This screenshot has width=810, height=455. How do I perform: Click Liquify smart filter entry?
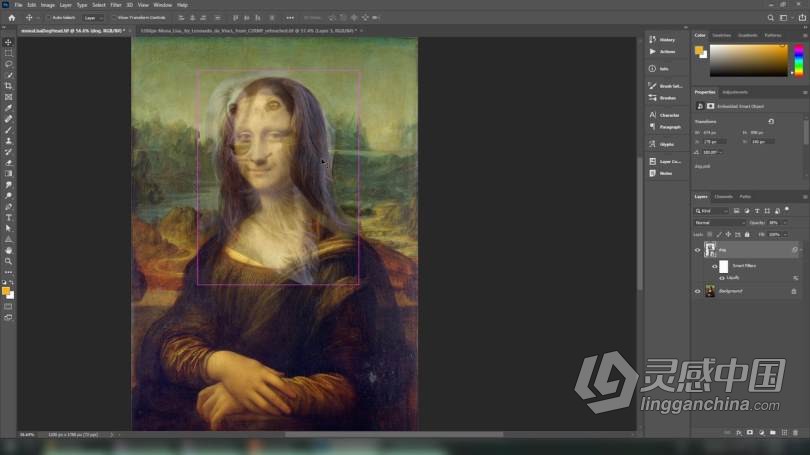[733, 278]
